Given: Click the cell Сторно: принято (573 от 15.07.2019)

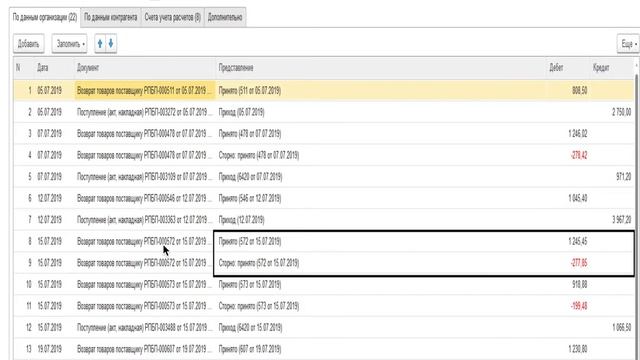Looking at the screenshot, I should pos(259,306).
